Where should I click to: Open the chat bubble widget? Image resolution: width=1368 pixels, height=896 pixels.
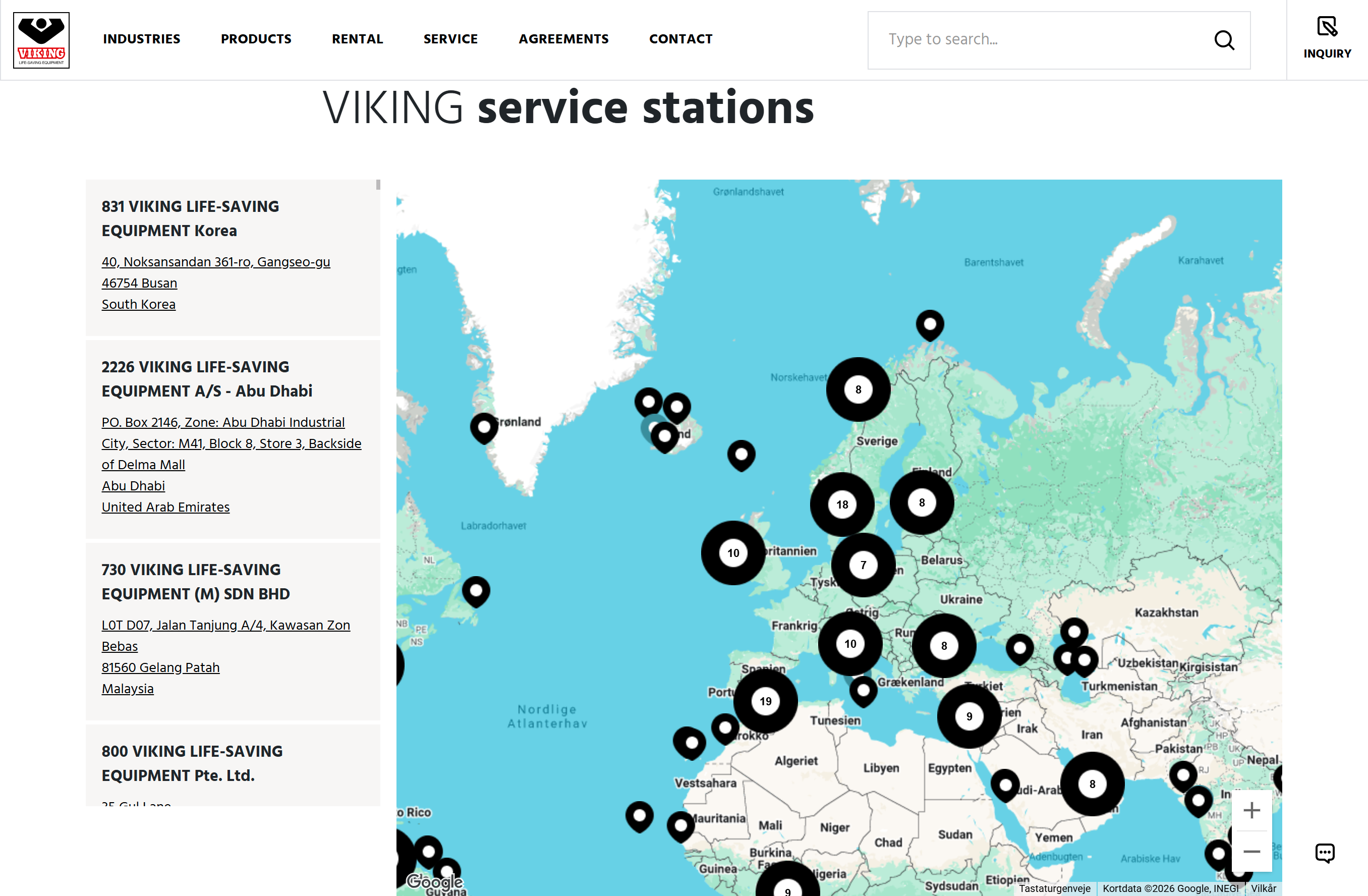(1325, 853)
